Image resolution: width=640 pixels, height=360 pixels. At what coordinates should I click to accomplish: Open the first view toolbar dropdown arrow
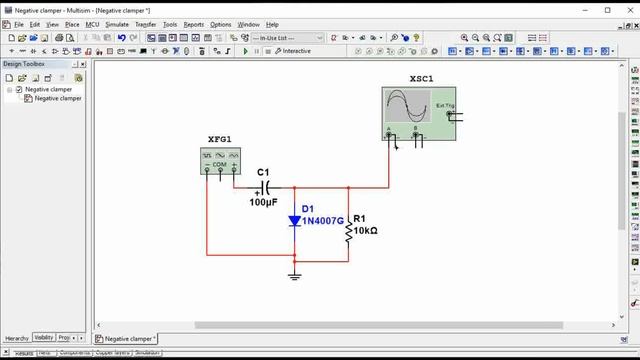(460, 51)
